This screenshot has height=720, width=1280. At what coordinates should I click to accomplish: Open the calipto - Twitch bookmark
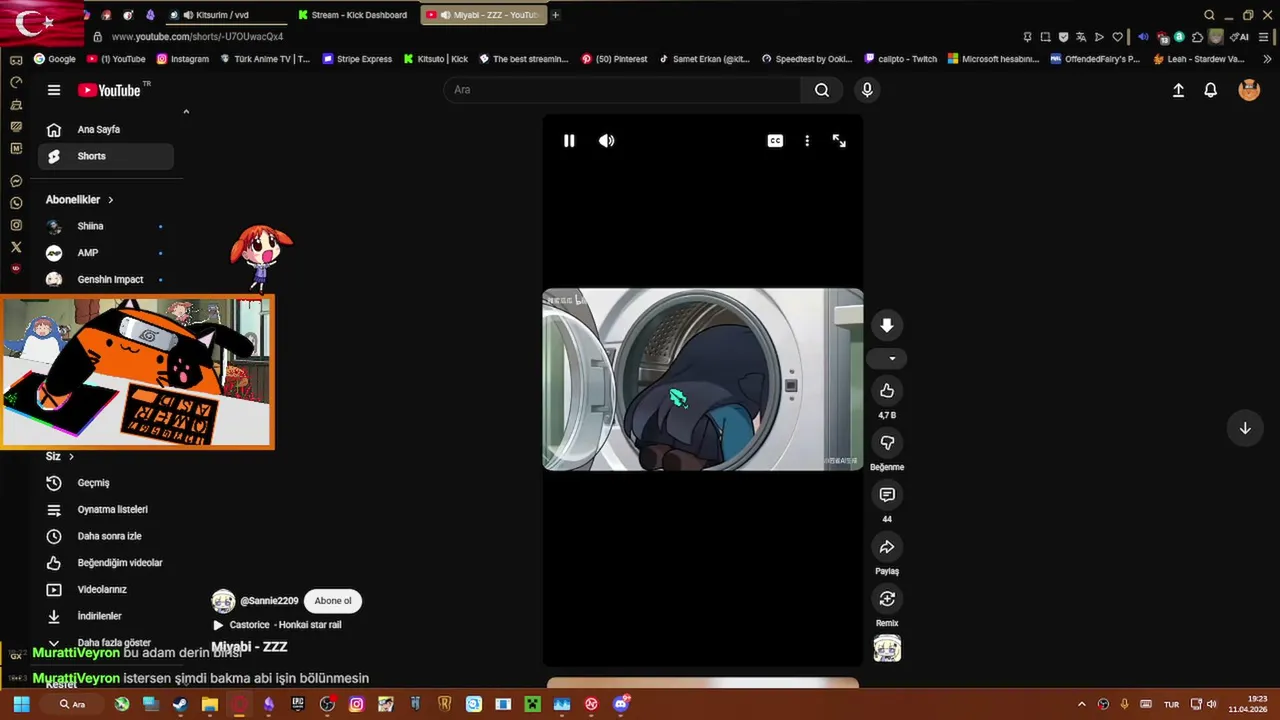(901, 59)
